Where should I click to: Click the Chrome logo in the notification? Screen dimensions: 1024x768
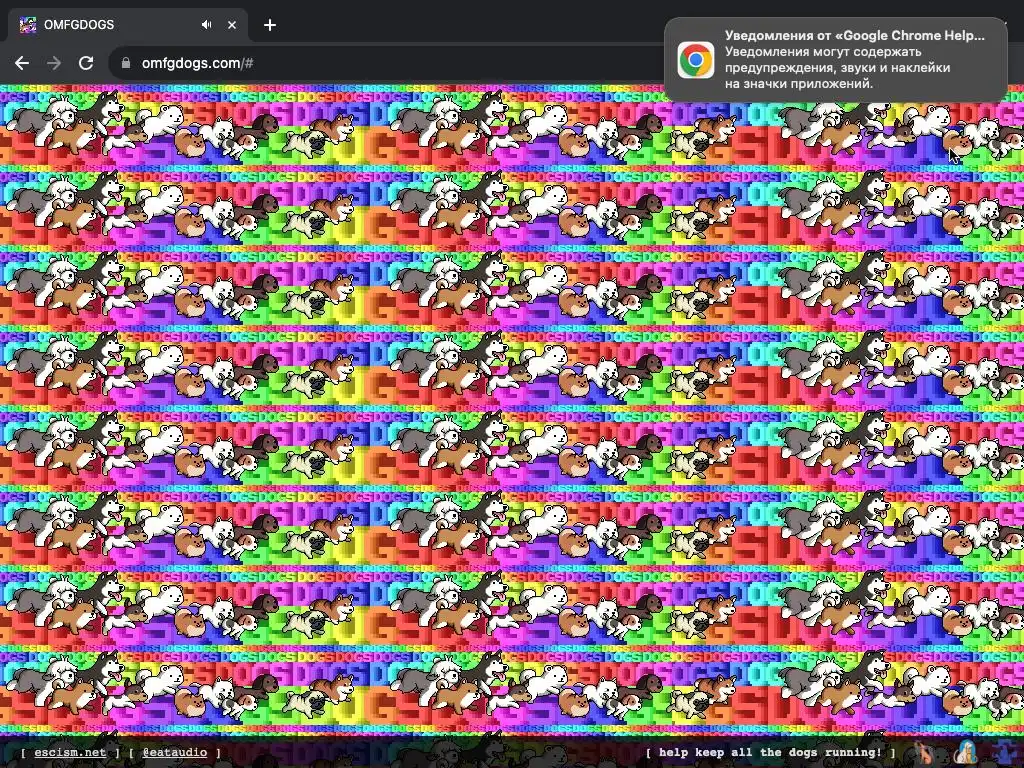click(x=696, y=60)
